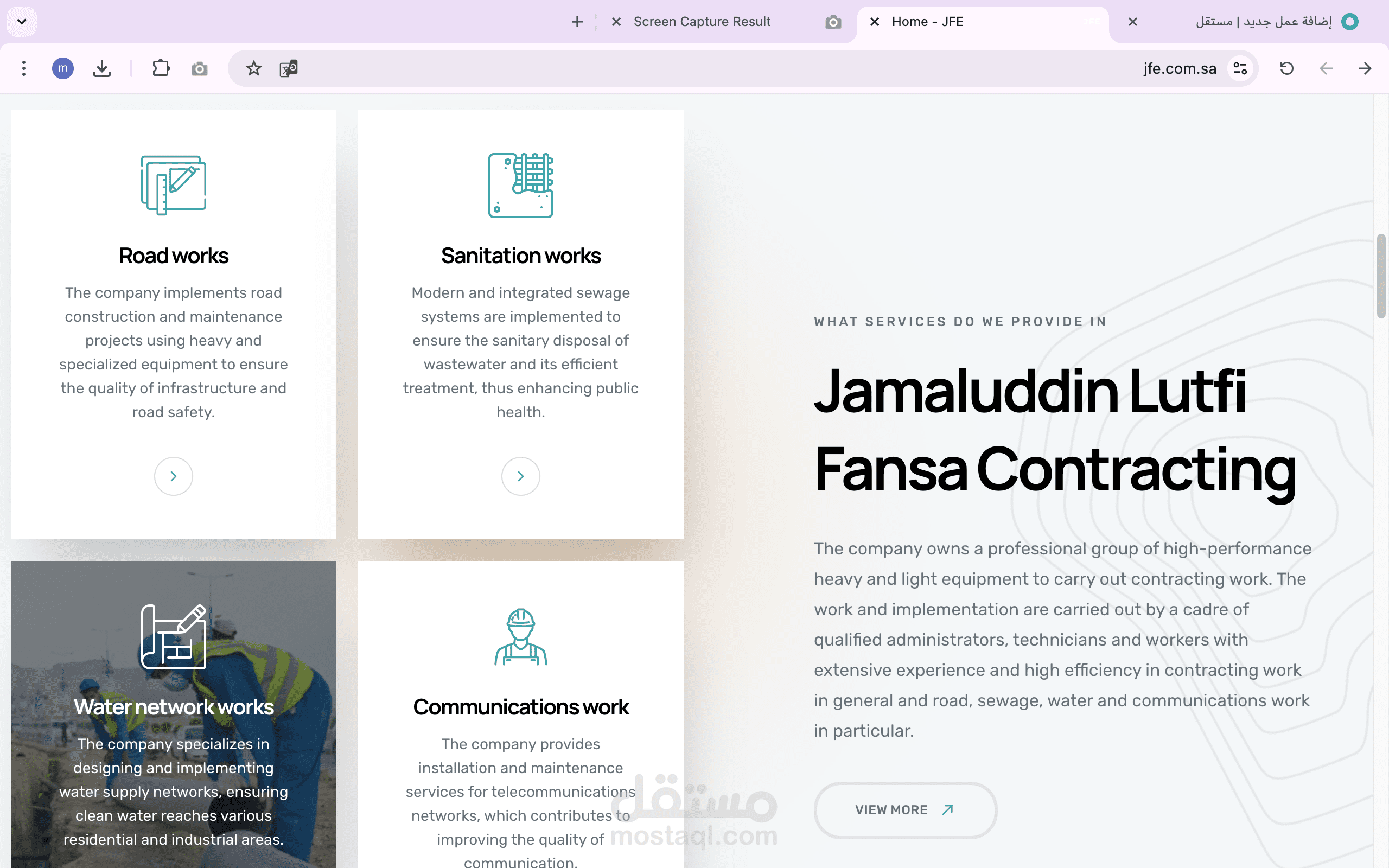Click the VIEW MORE button

coord(905,809)
